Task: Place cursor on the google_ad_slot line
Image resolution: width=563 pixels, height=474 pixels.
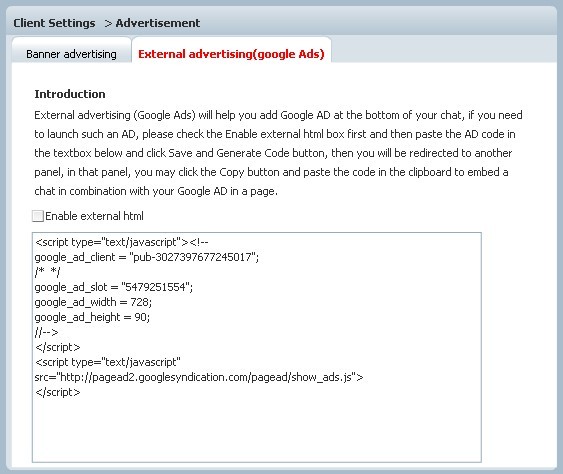Action: coord(113,287)
